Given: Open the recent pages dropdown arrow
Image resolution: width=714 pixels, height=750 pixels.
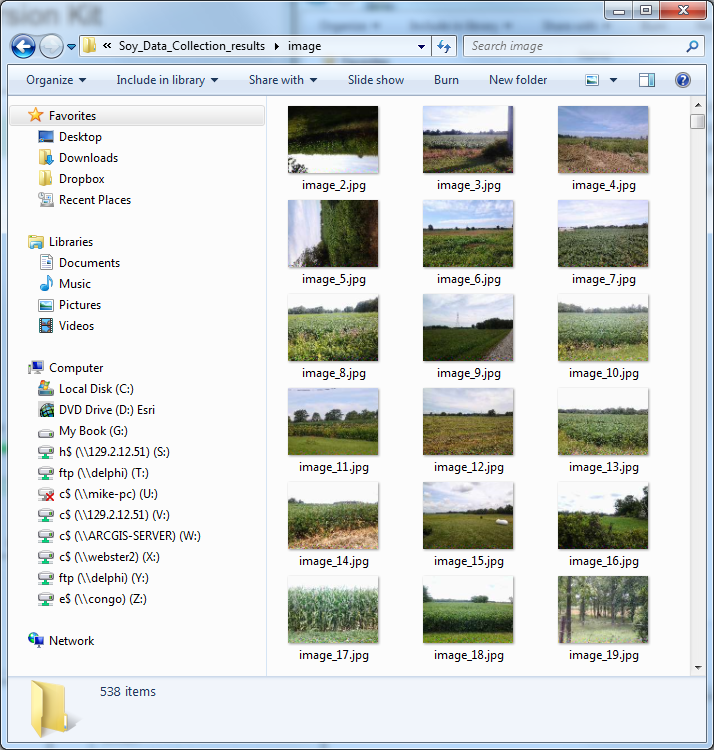Looking at the screenshot, I should [x=71, y=47].
